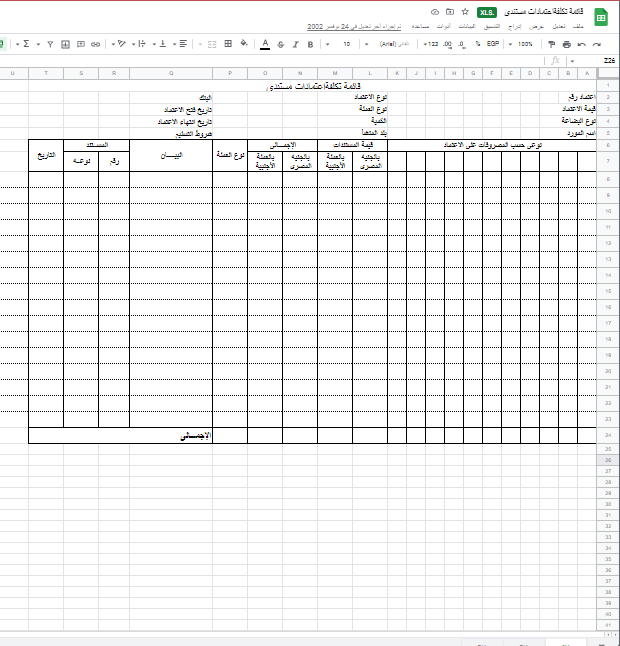This screenshot has width=620, height=646.
Task: Click the EGP currency format button
Action: pyautogui.click(x=492, y=45)
